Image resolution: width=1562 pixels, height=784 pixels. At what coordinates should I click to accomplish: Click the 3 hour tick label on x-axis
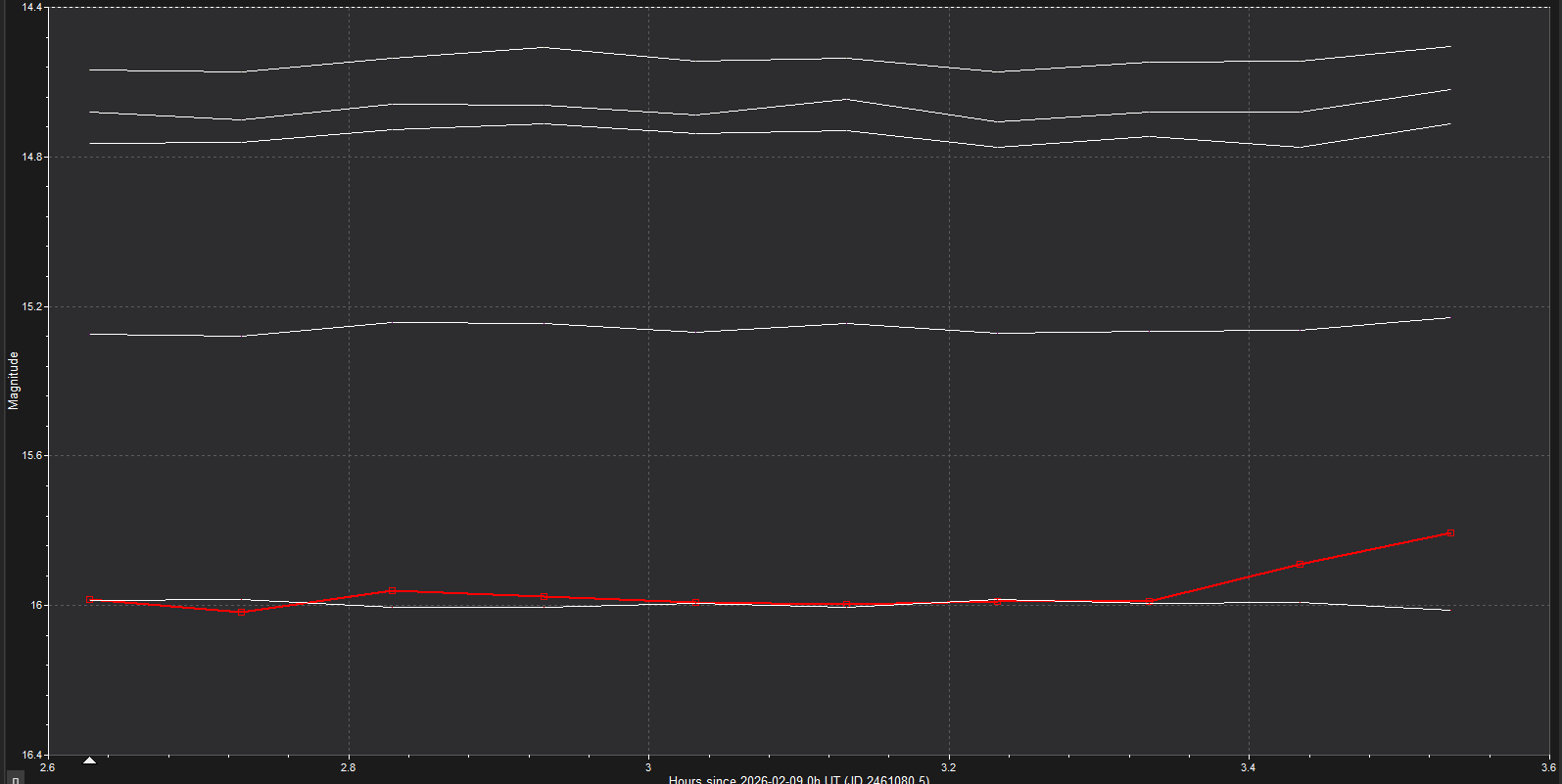[647, 767]
